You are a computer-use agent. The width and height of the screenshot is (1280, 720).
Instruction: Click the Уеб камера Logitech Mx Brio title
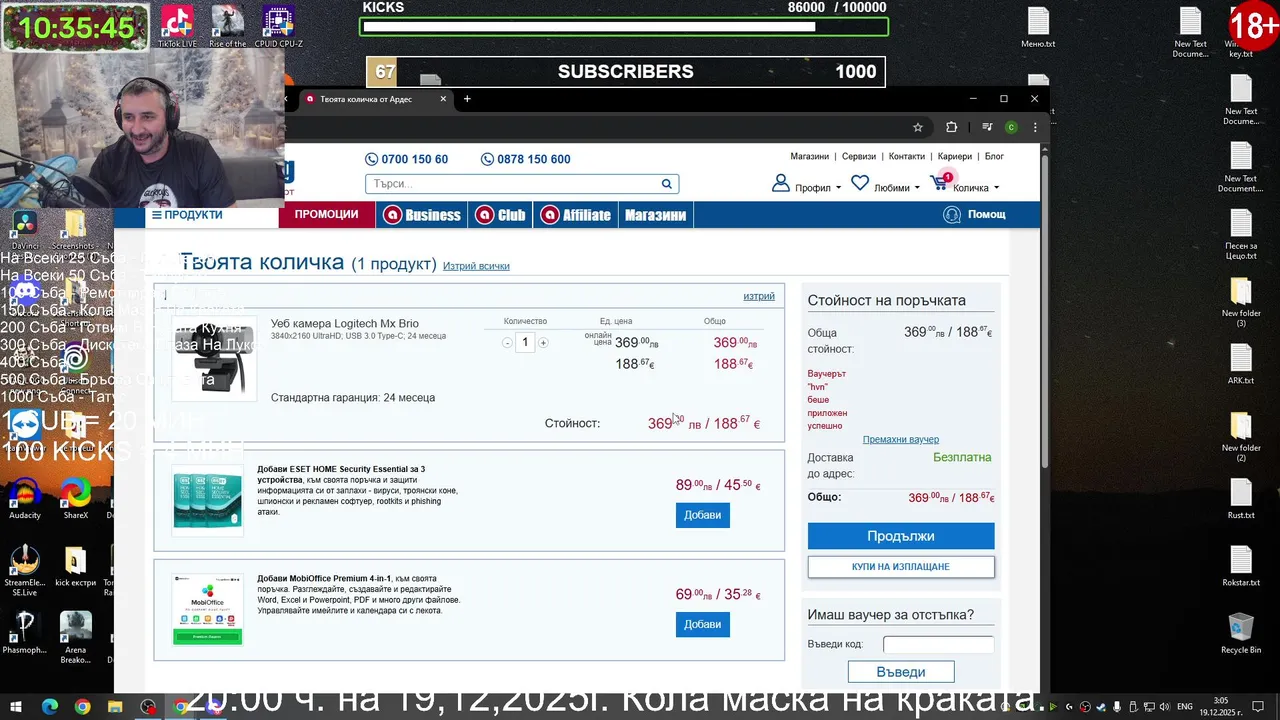[345, 324]
